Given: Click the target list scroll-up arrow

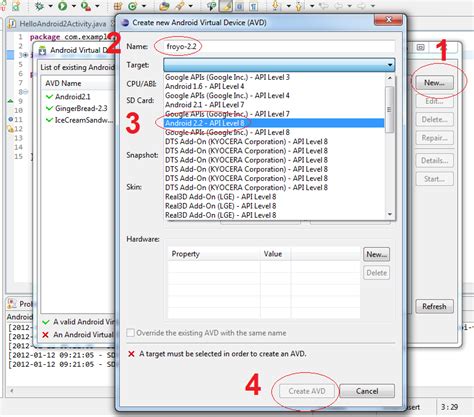Looking at the screenshot, I should coord(389,78).
